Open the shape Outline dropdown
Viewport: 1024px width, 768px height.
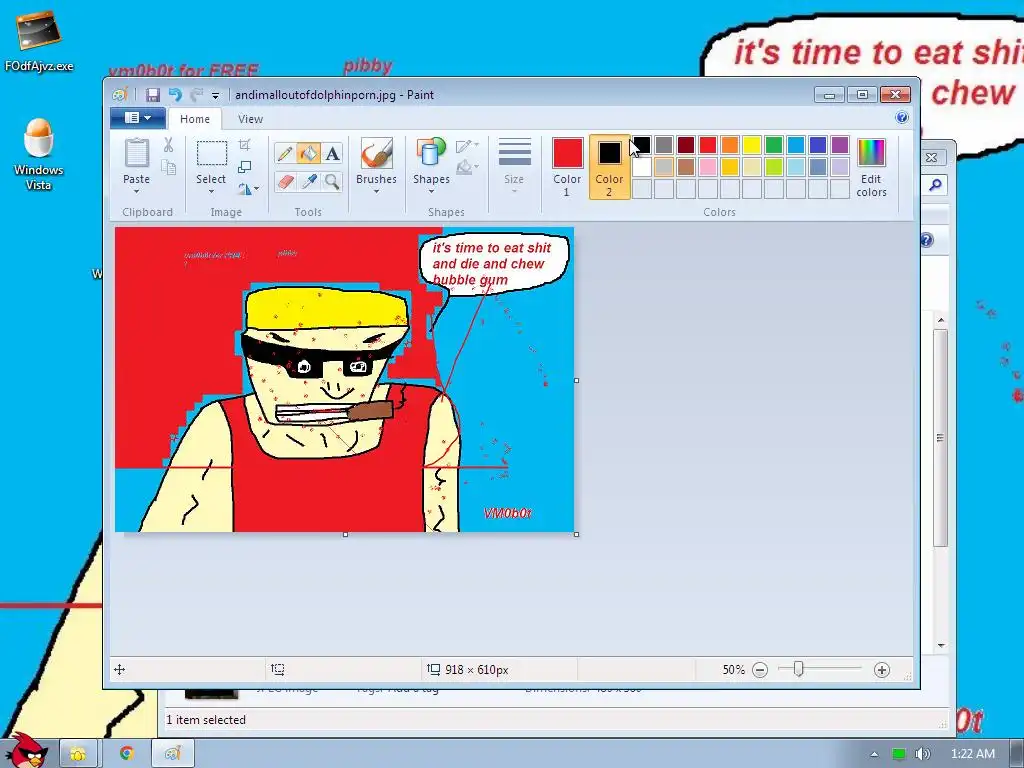(467, 146)
